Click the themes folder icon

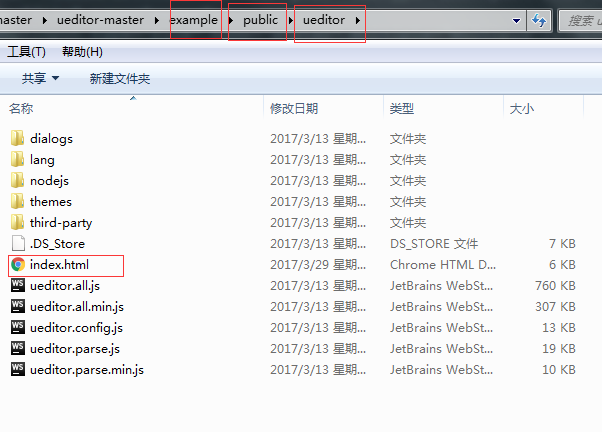point(17,201)
